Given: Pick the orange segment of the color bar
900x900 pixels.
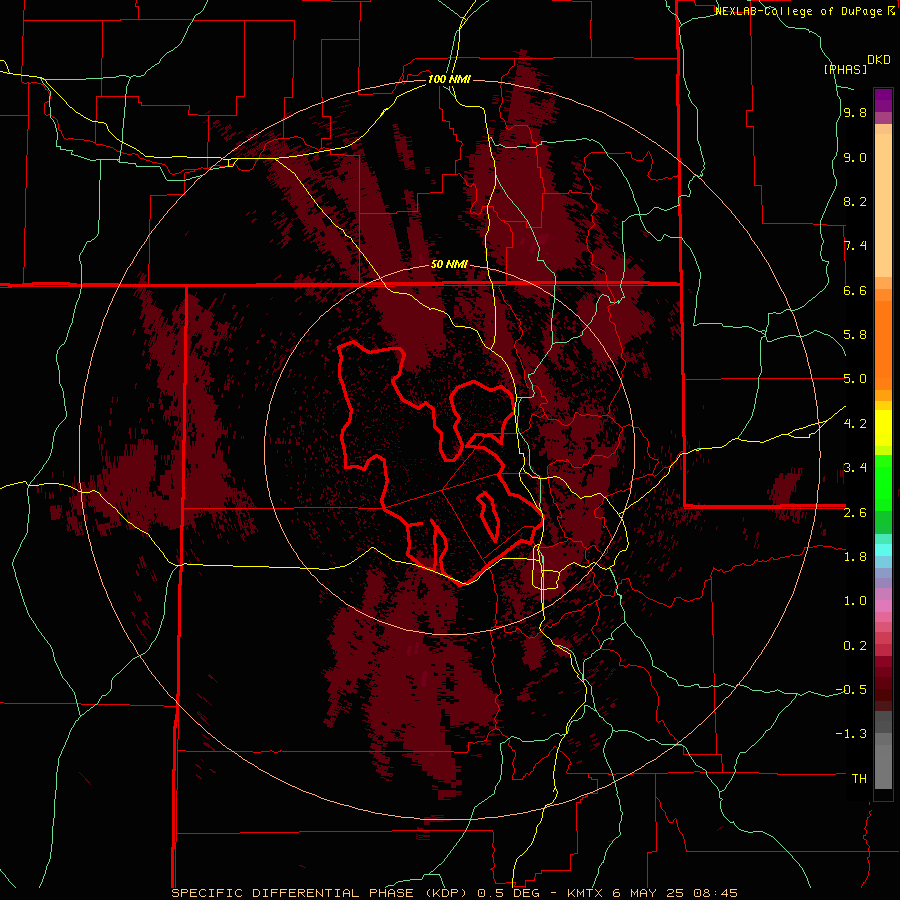Looking at the screenshot, I should tap(883, 346).
